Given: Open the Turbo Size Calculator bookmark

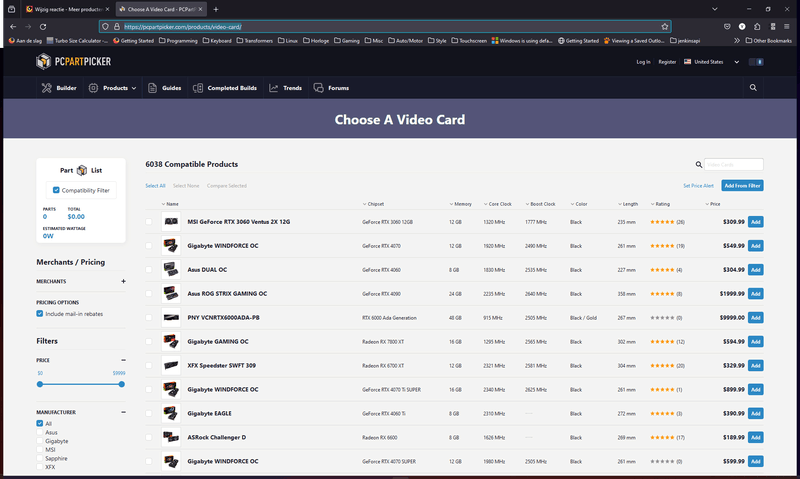Looking at the screenshot, I should point(77,41).
